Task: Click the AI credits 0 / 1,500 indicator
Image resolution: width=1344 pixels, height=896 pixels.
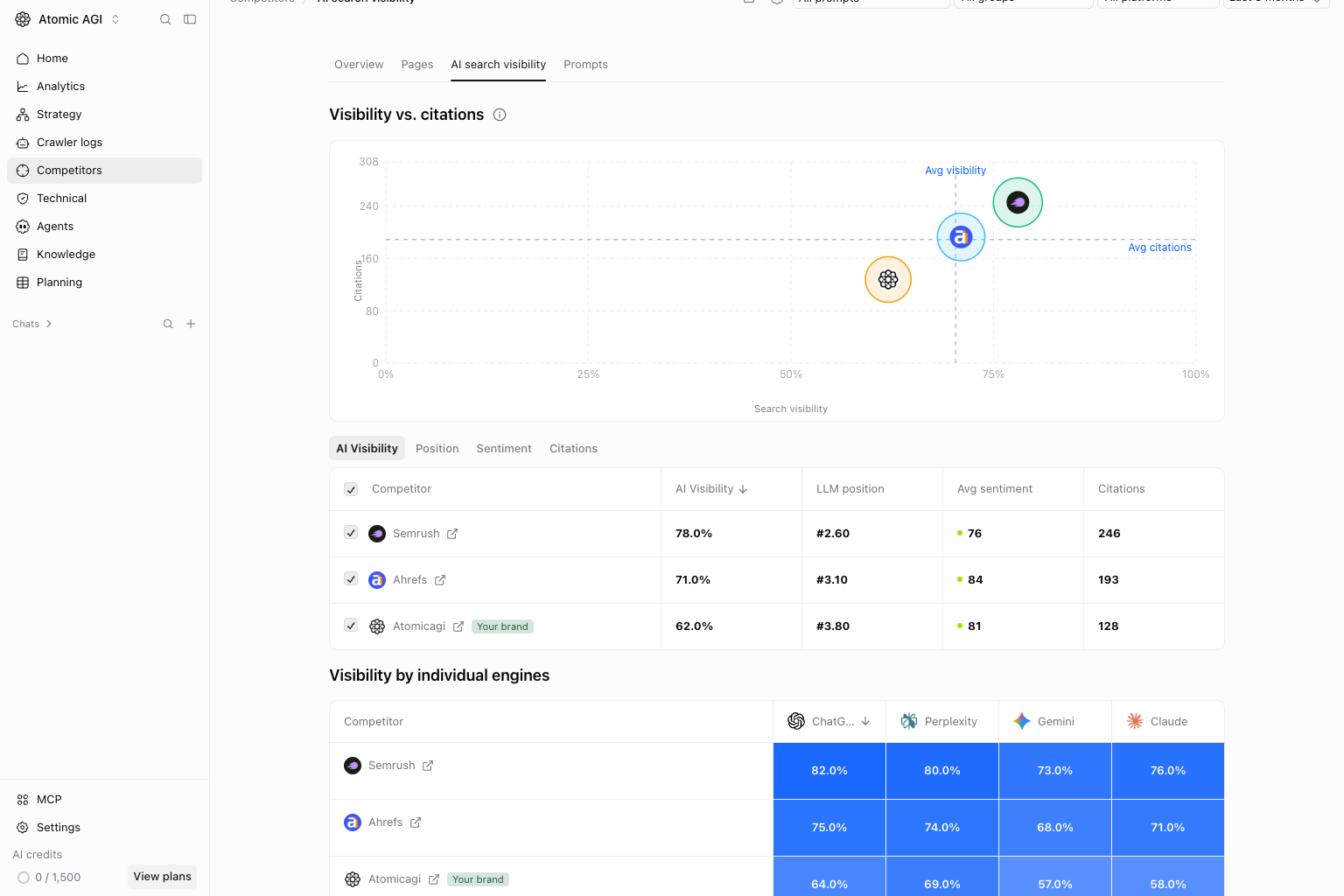Action: (49, 878)
